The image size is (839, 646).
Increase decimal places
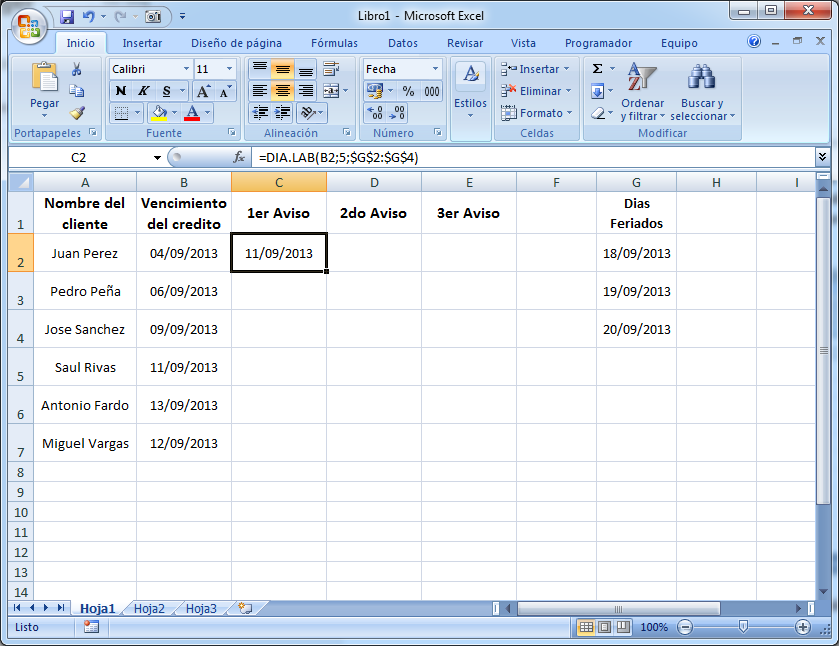[375, 112]
